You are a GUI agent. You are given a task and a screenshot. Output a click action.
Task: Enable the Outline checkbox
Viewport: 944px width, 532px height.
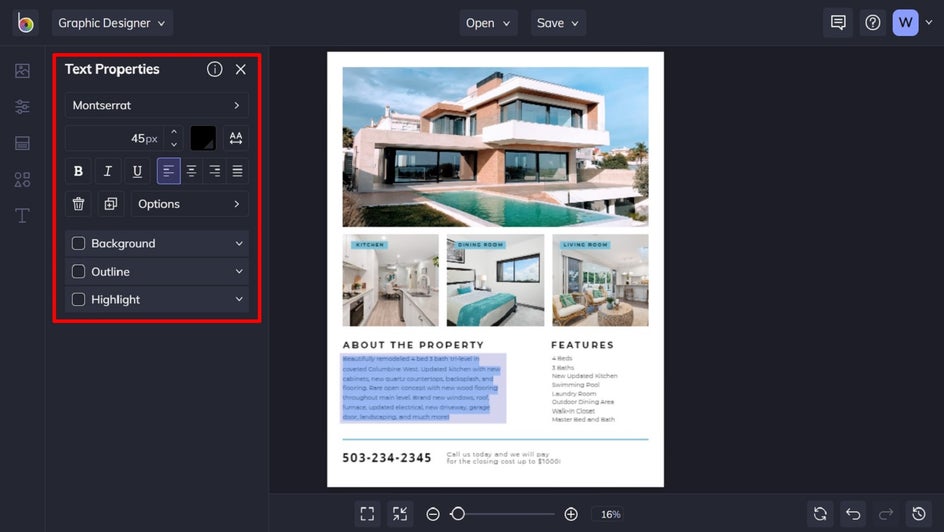[x=79, y=272]
